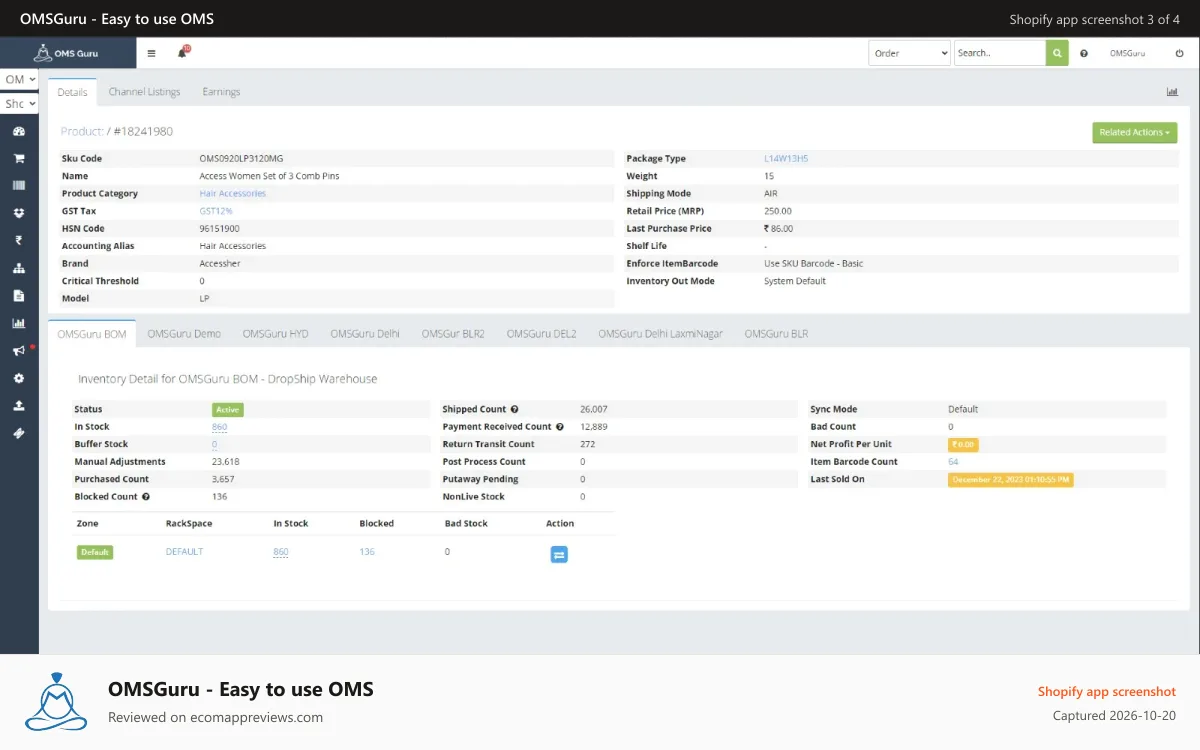The image size is (1200, 750).
Task: Click the SKU code OMS0920LP3120MG
Action: (241, 159)
